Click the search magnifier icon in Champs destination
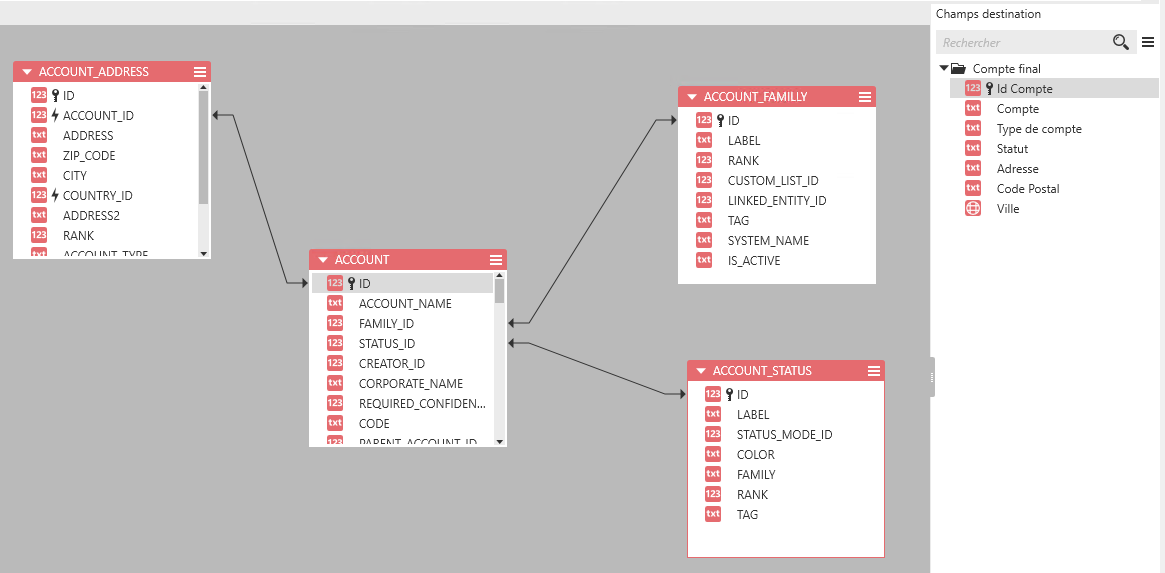The height and width of the screenshot is (573, 1165). click(1121, 42)
